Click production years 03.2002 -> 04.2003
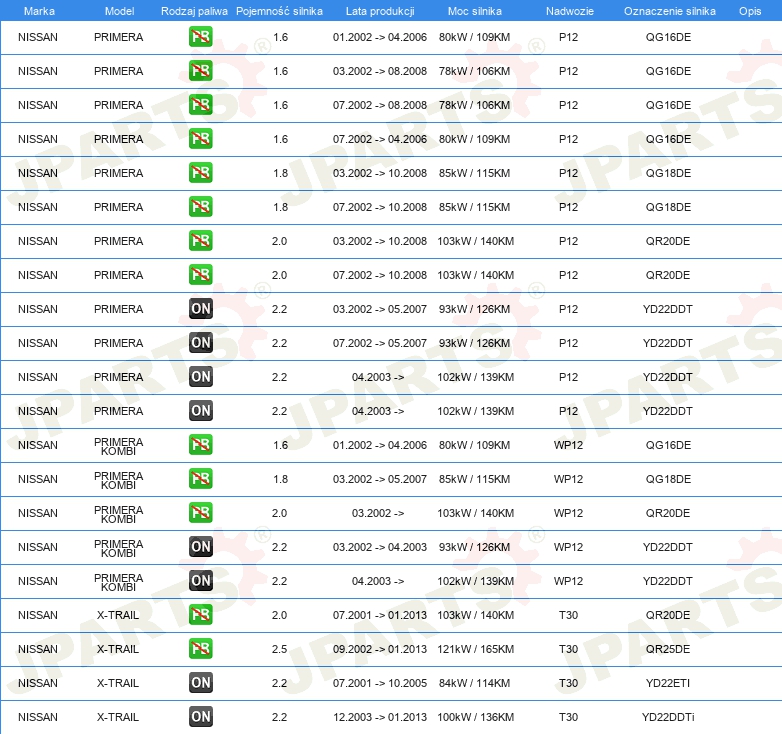This screenshot has height=734, width=782. pyautogui.click(x=380, y=547)
